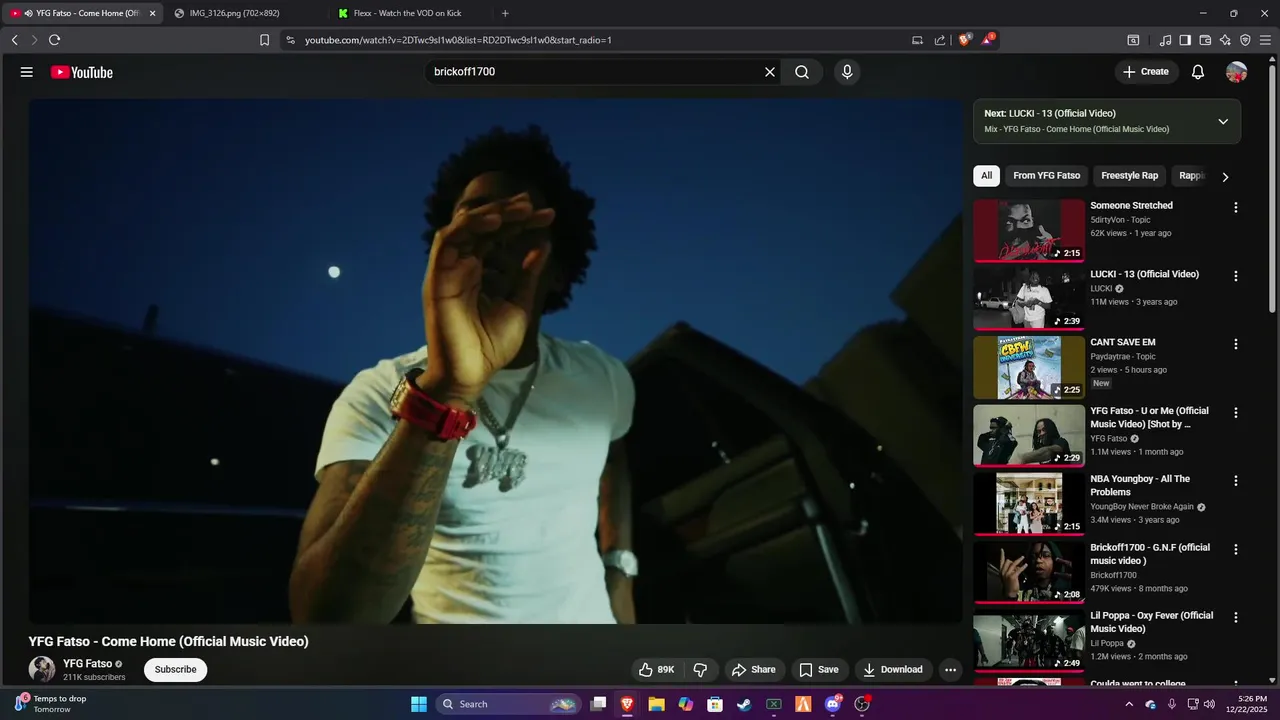Image resolution: width=1280 pixels, height=720 pixels.
Task: Reload the page in browser
Action: click(54, 40)
